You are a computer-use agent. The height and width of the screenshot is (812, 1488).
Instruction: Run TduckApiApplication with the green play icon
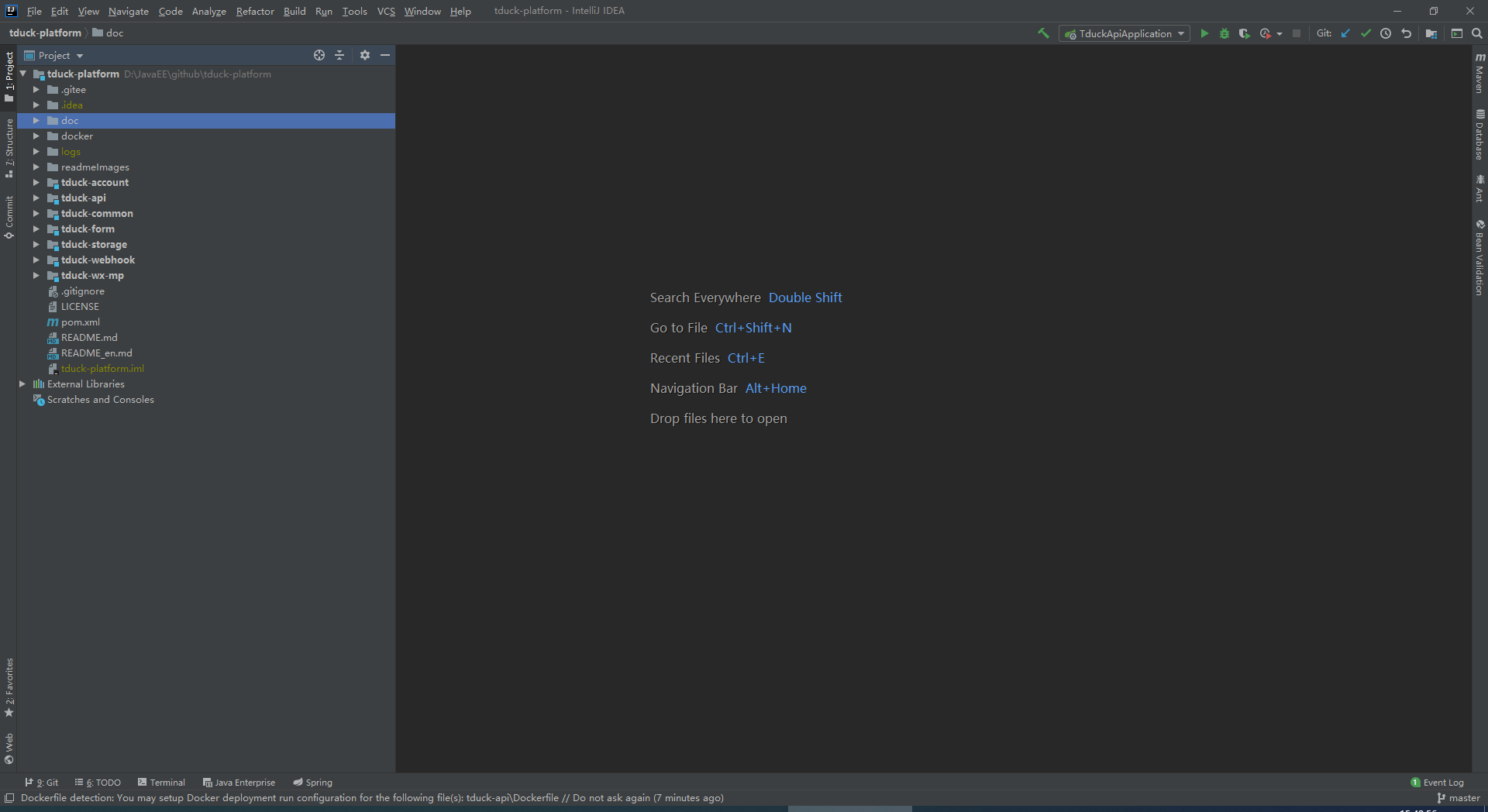1204,33
